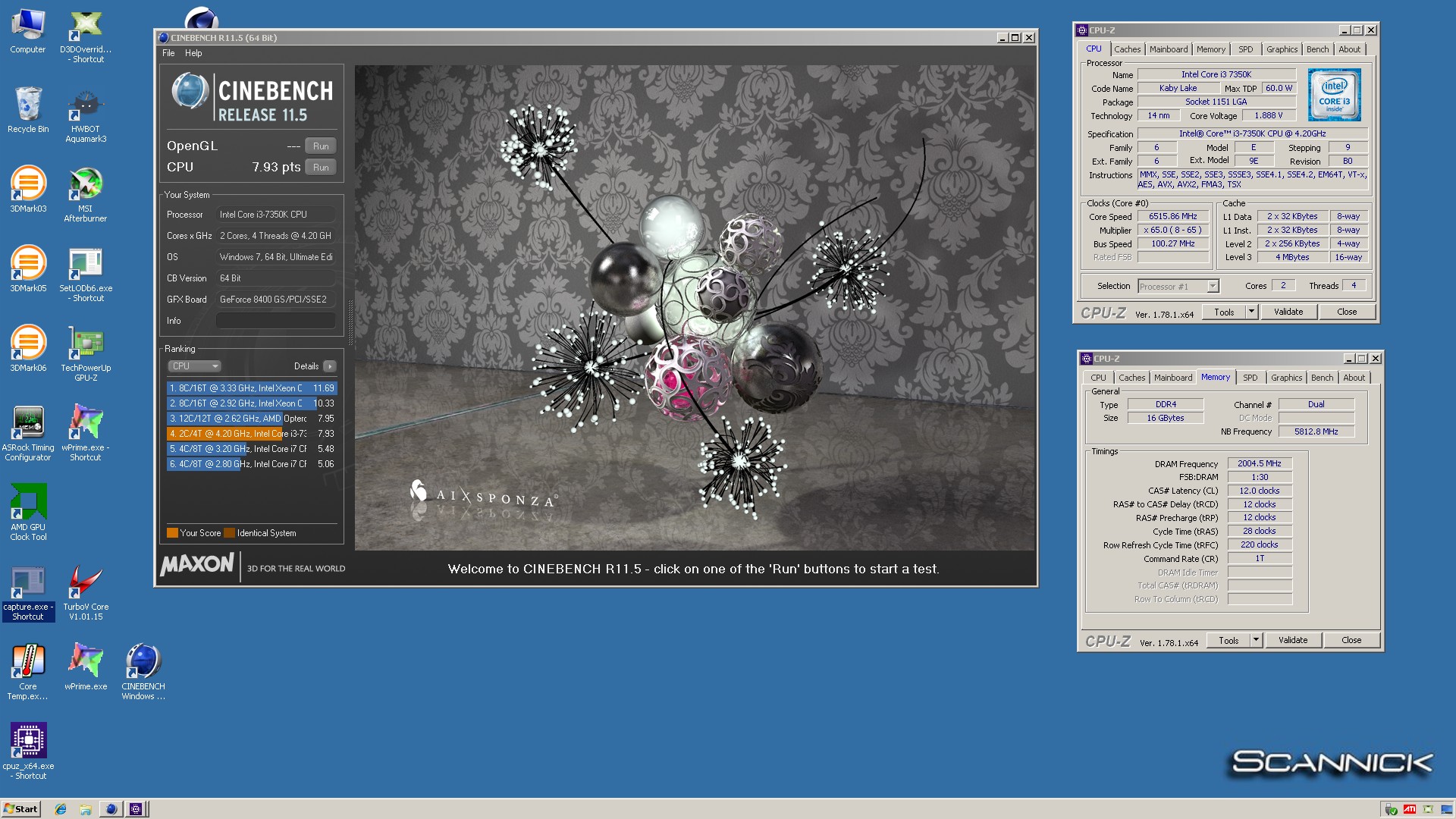The image size is (1456, 819).
Task: Click Tools button in bottom CPU-Z
Action: [x=1228, y=640]
